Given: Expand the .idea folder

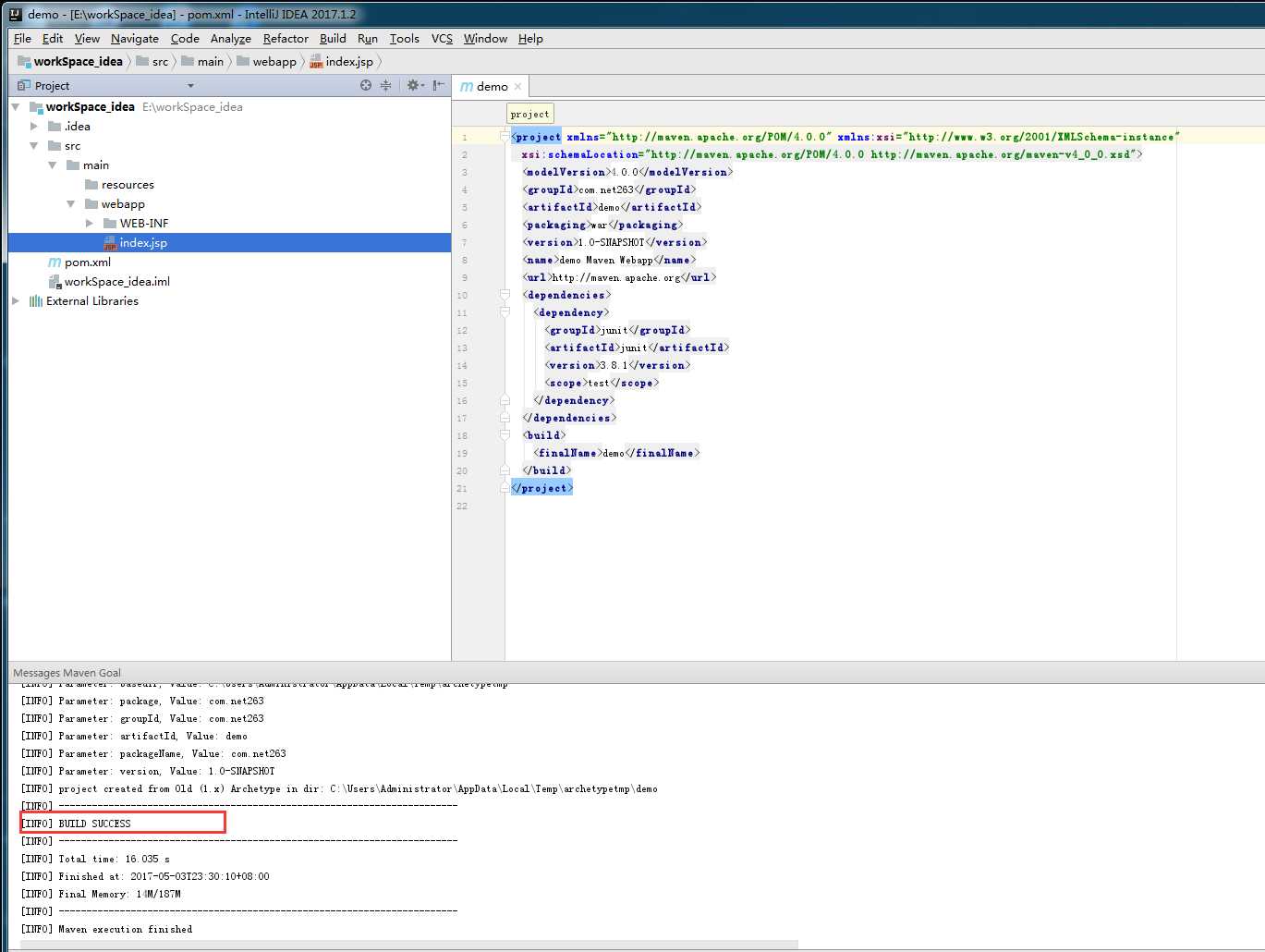Looking at the screenshot, I should tap(34, 127).
